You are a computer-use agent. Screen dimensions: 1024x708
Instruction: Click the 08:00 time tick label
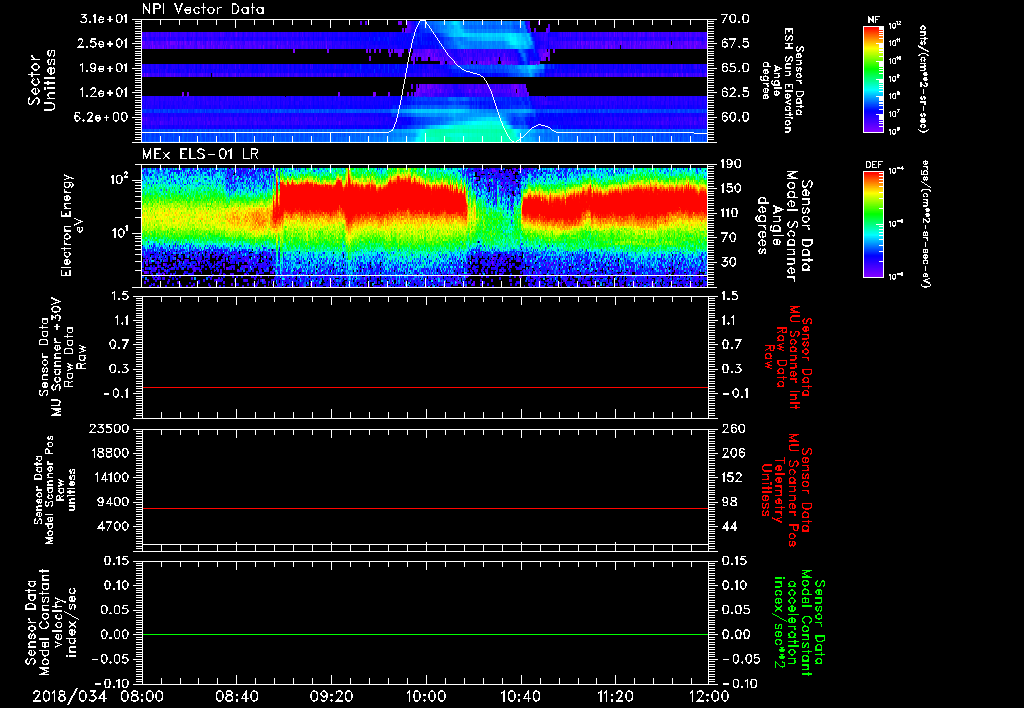coord(142,696)
